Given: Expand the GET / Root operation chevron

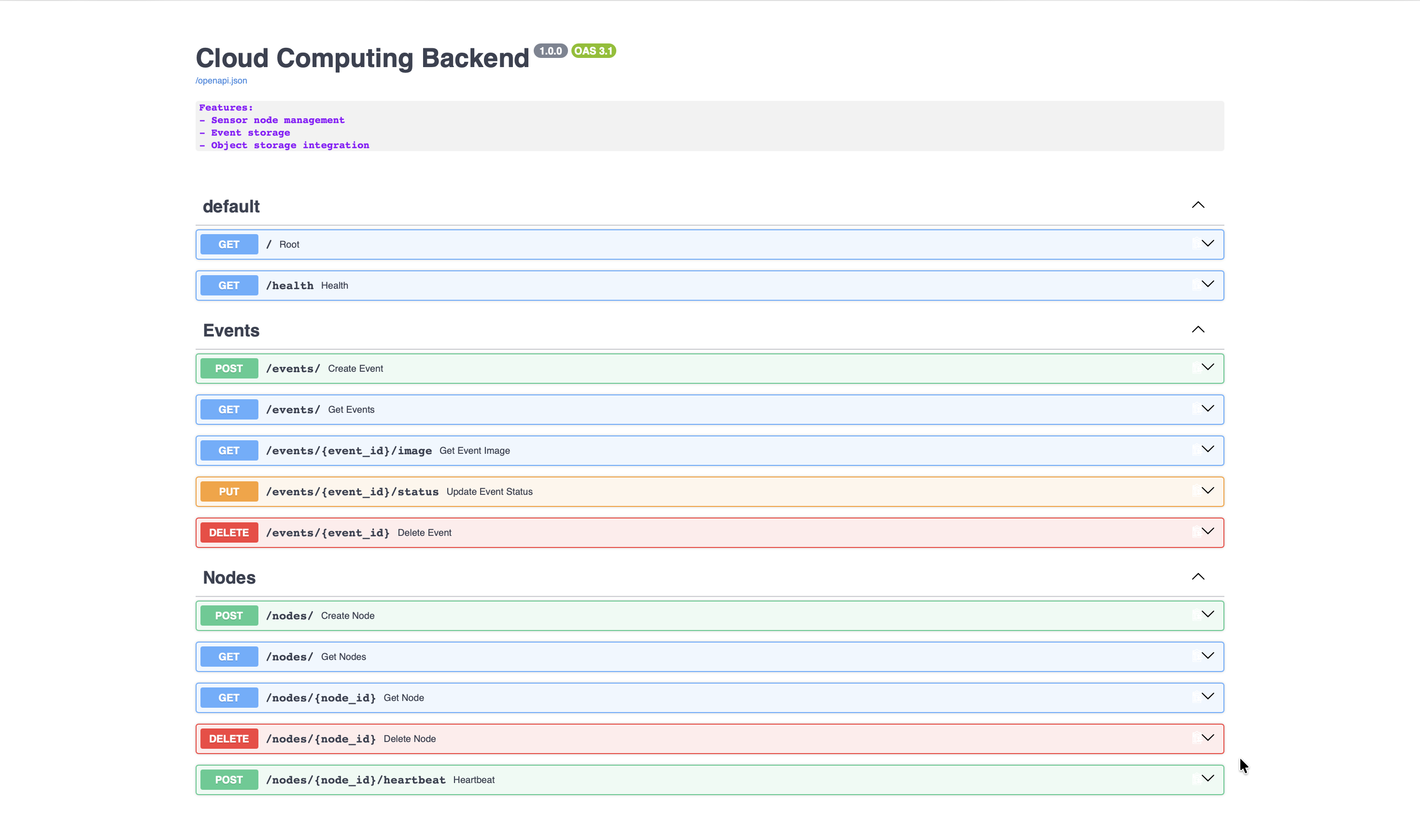Looking at the screenshot, I should click(x=1208, y=243).
